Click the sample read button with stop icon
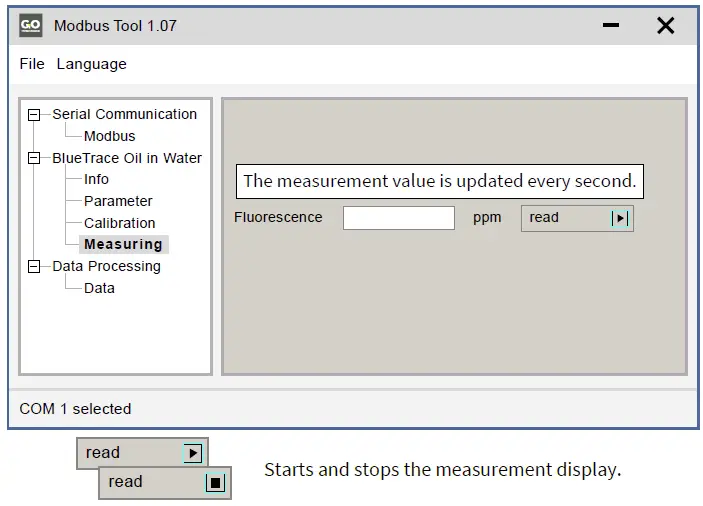Screen dimensions: 703x506 [165, 483]
